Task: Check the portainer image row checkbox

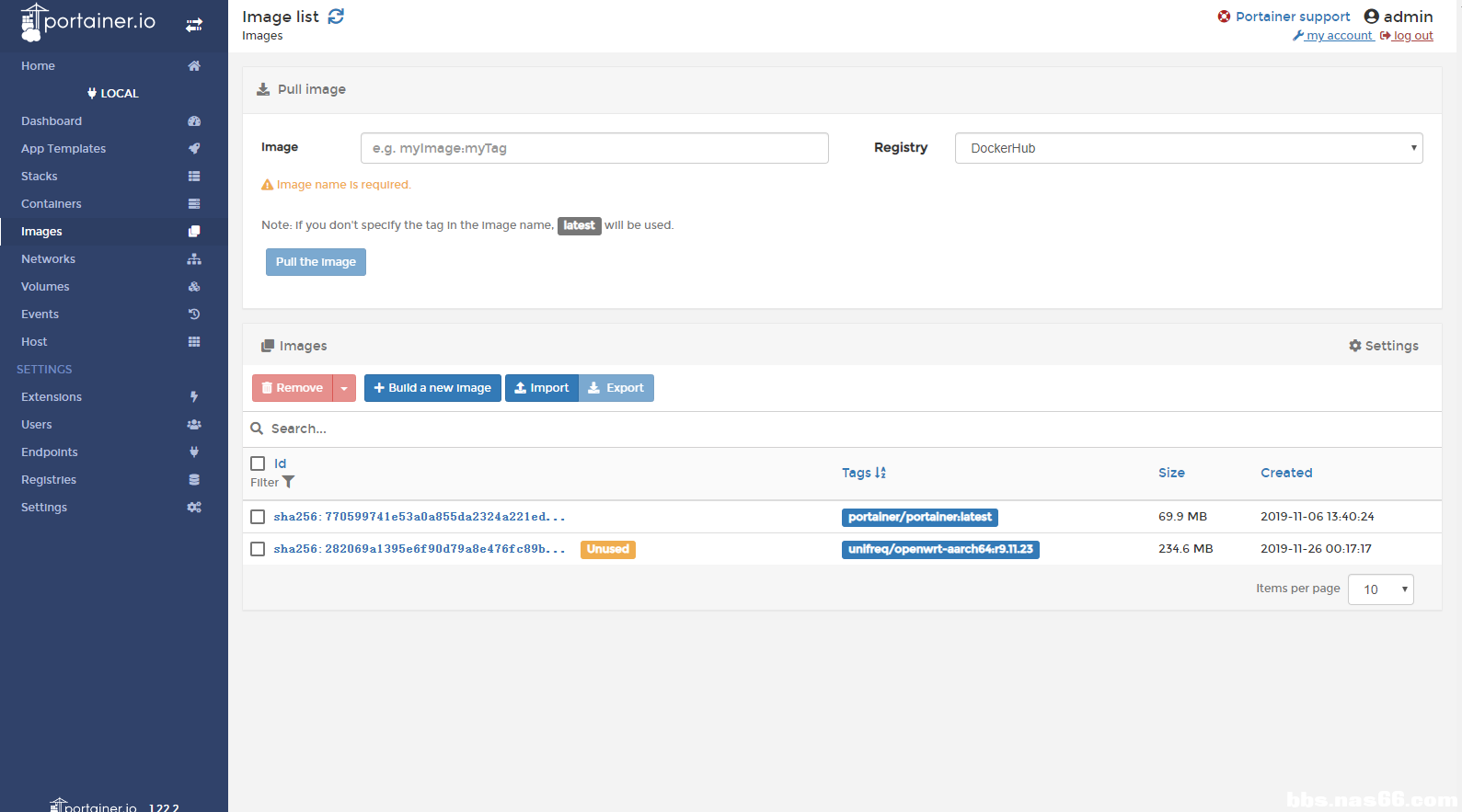Action: coord(258,517)
